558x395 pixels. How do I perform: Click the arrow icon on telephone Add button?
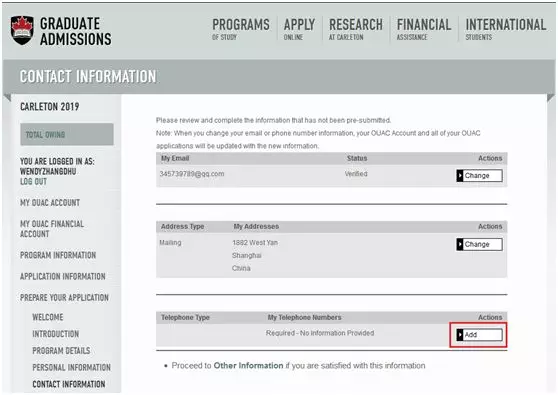point(460,335)
